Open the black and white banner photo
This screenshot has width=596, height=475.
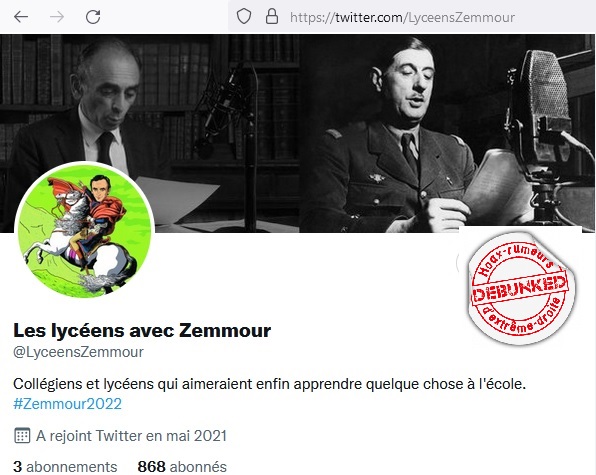[298, 133]
